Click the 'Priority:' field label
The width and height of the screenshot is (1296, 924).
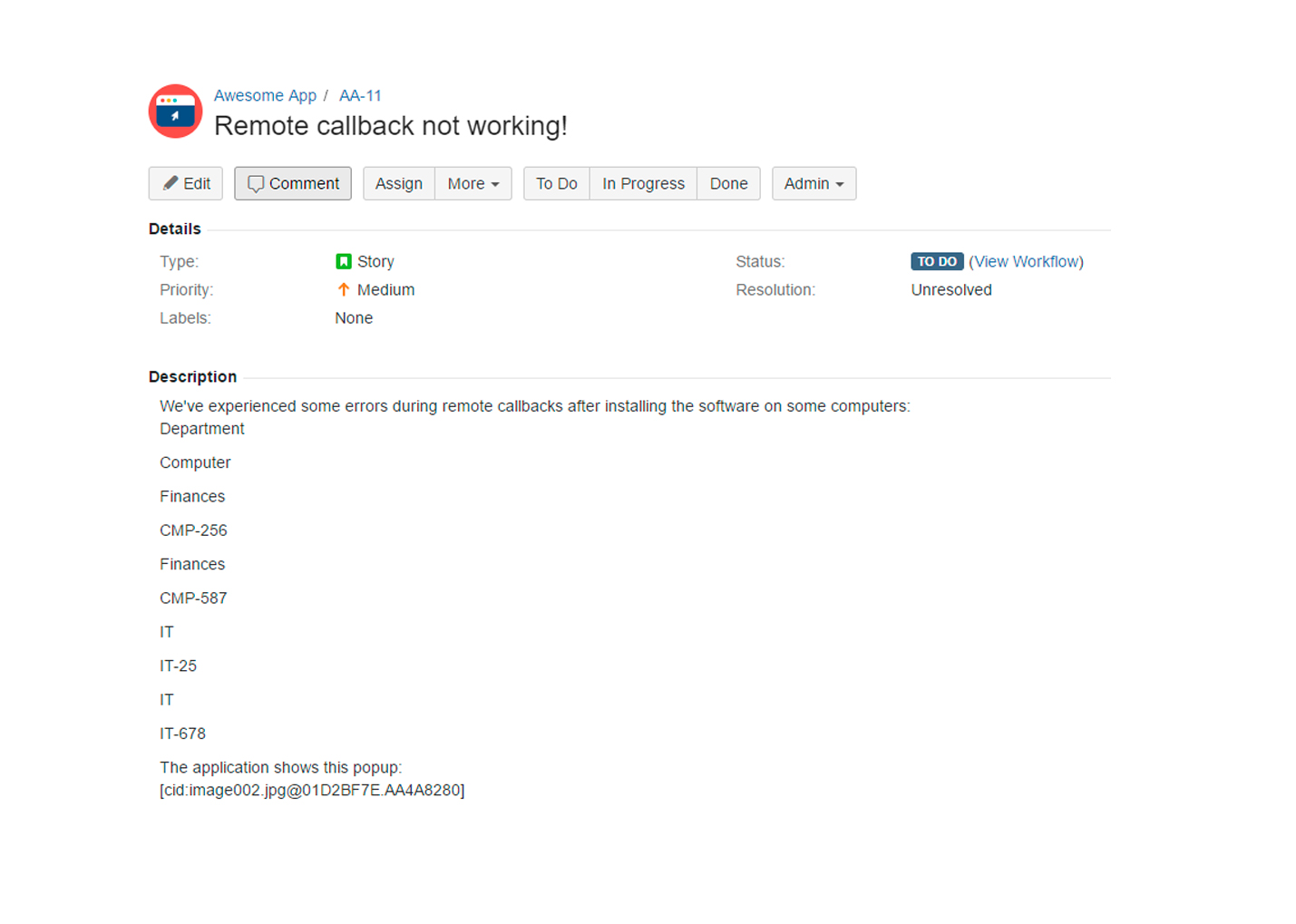tap(187, 290)
